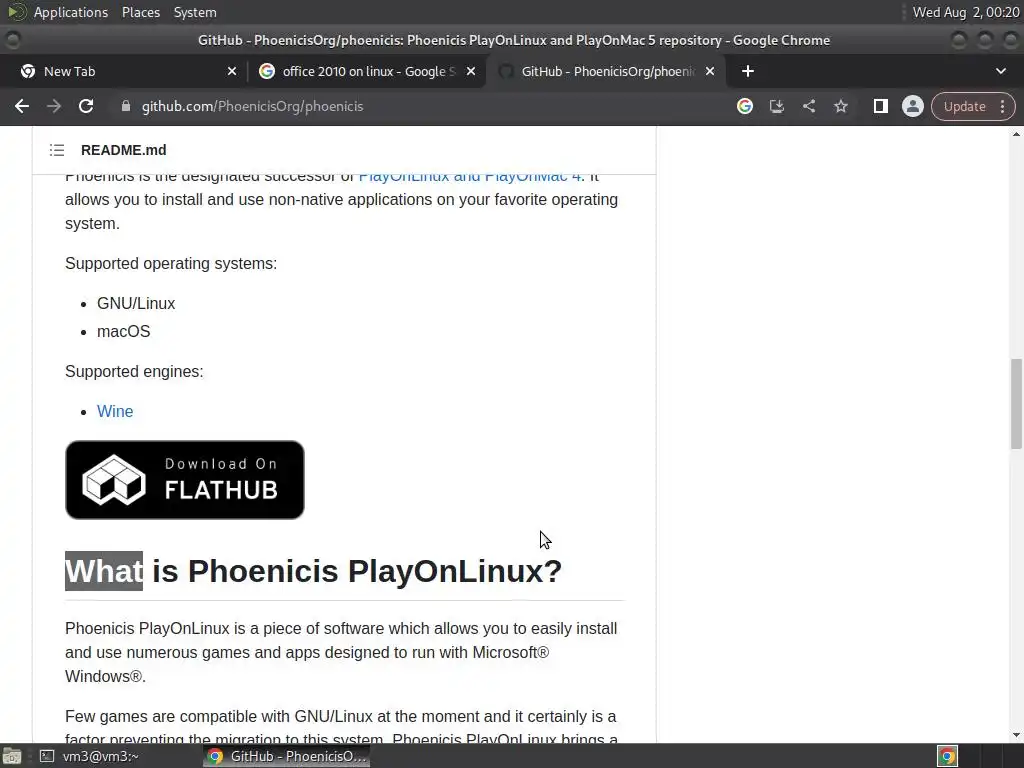Expand the tab search dropdown arrow
Screen dimensions: 1024x768
point(1000,71)
